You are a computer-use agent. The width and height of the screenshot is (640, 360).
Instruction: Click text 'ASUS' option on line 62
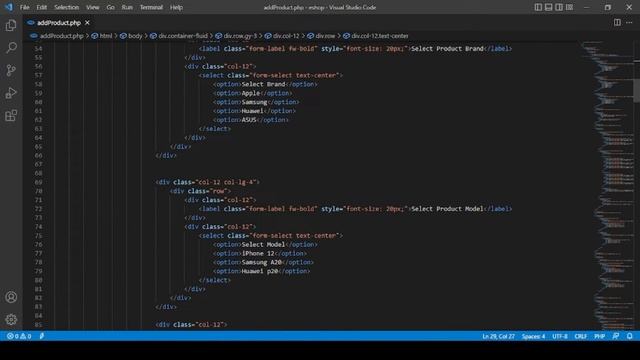[x=249, y=120]
